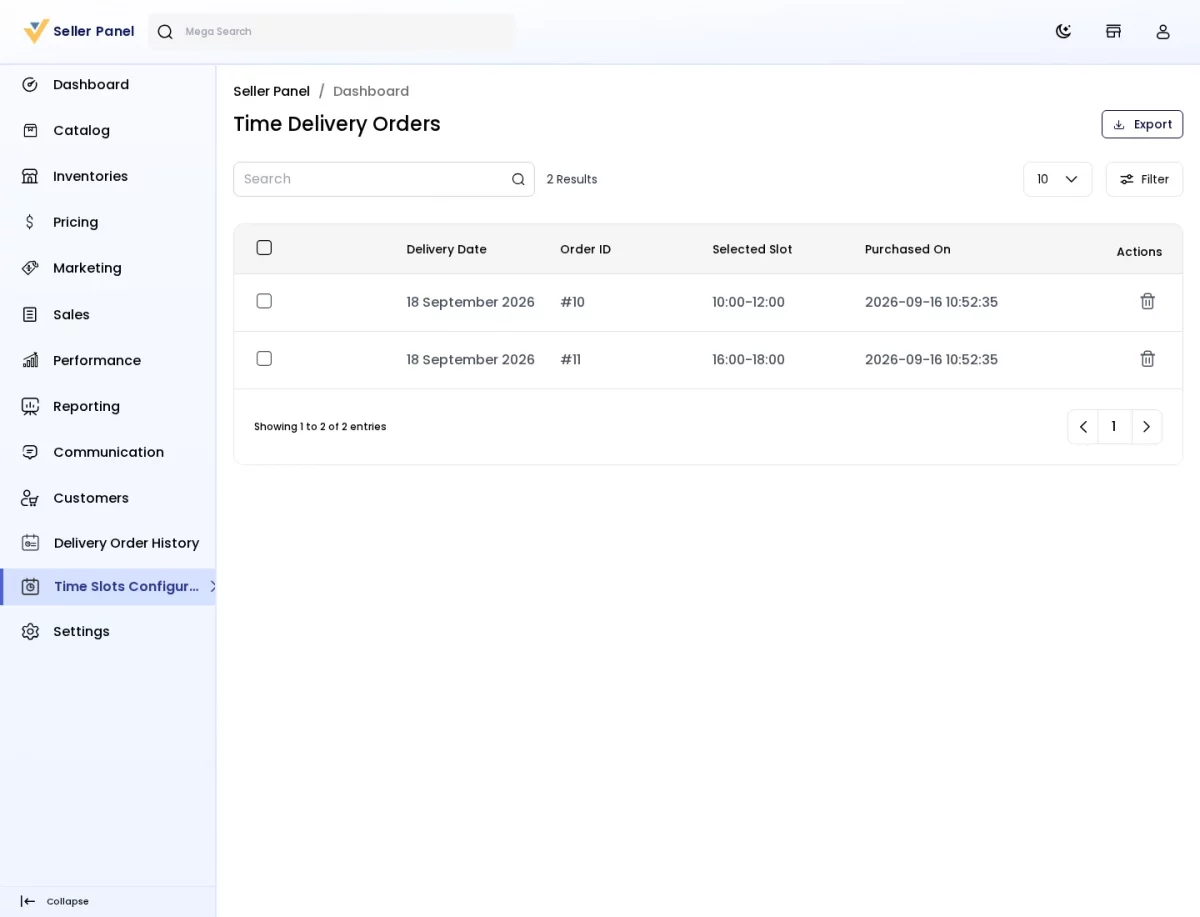Viewport: 1200px width, 917px height.
Task: Focus the table Search input
Action: point(384,179)
